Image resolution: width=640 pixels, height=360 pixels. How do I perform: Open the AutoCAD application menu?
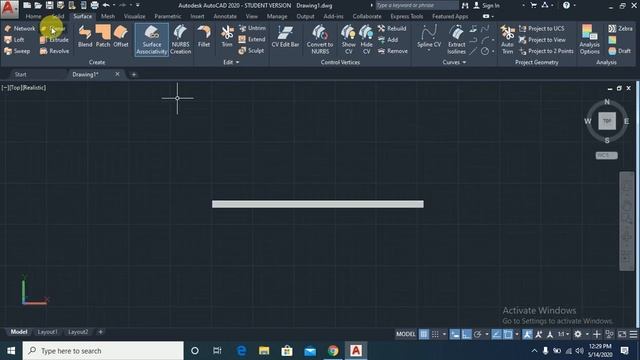point(9,9)
